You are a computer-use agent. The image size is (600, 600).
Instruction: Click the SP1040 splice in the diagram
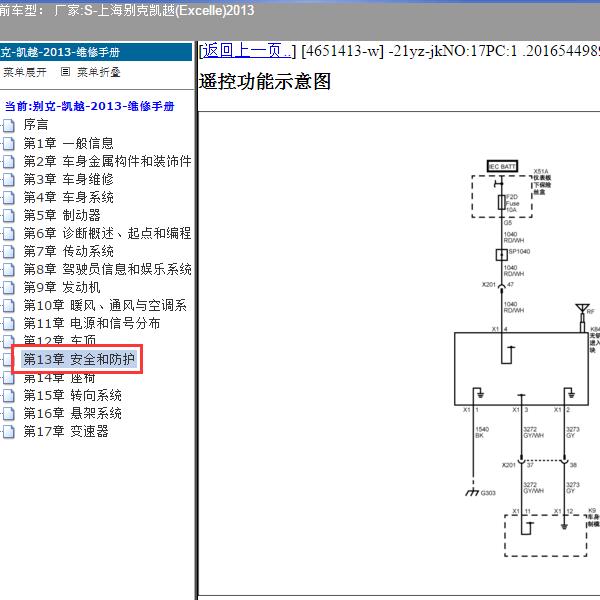(502, 254)
